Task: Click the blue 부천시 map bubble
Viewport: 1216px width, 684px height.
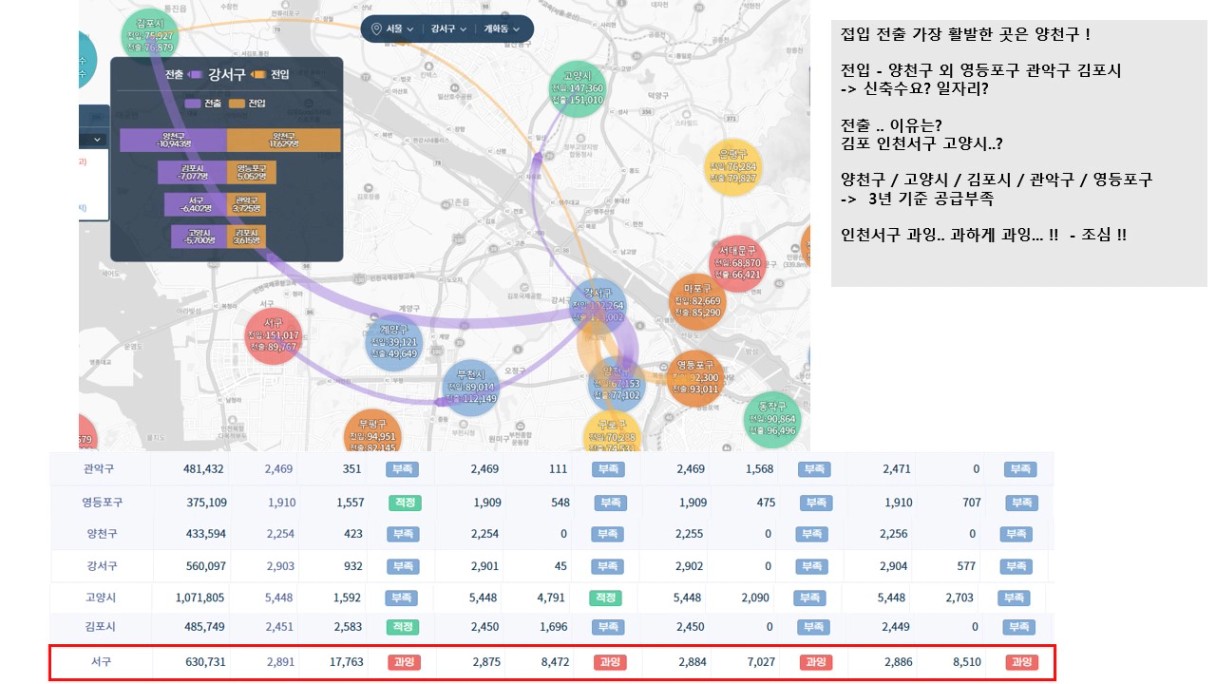Action: click(x=469, y=389)
